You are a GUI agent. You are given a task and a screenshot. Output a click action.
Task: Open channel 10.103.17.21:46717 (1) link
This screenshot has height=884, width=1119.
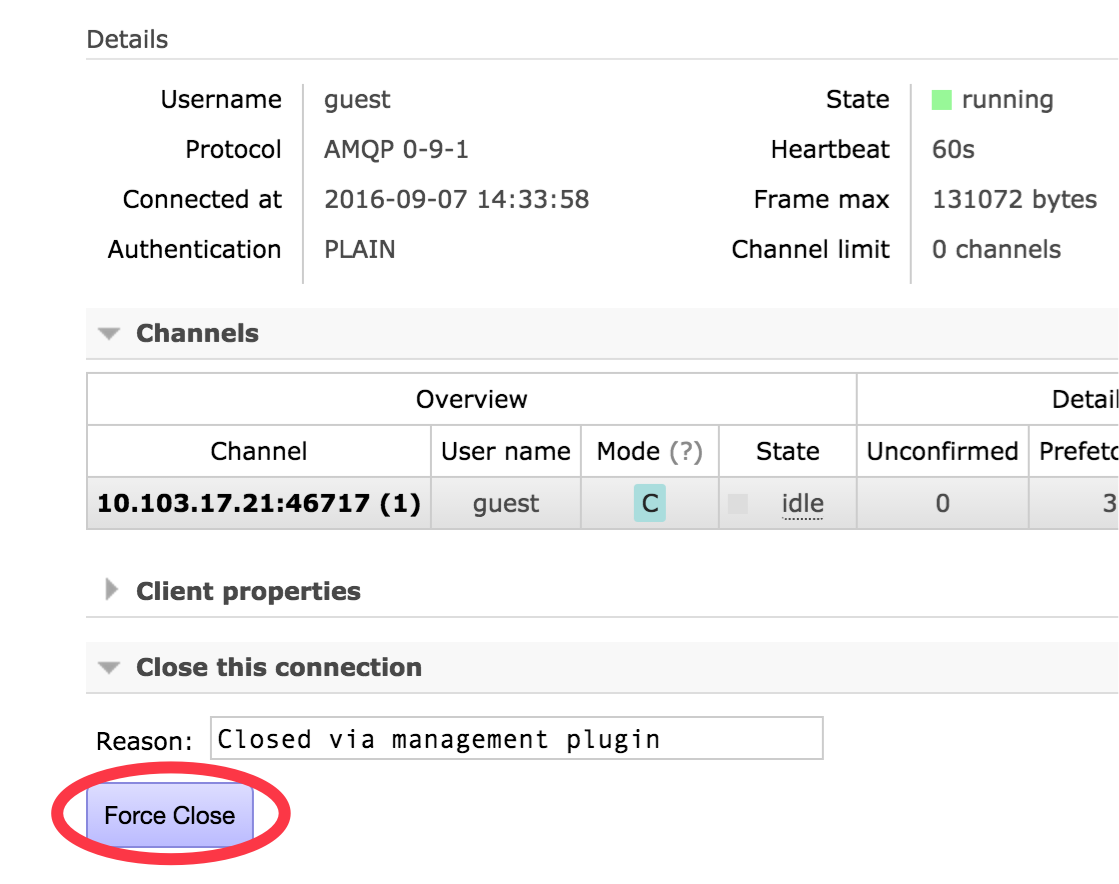[259, 503]
